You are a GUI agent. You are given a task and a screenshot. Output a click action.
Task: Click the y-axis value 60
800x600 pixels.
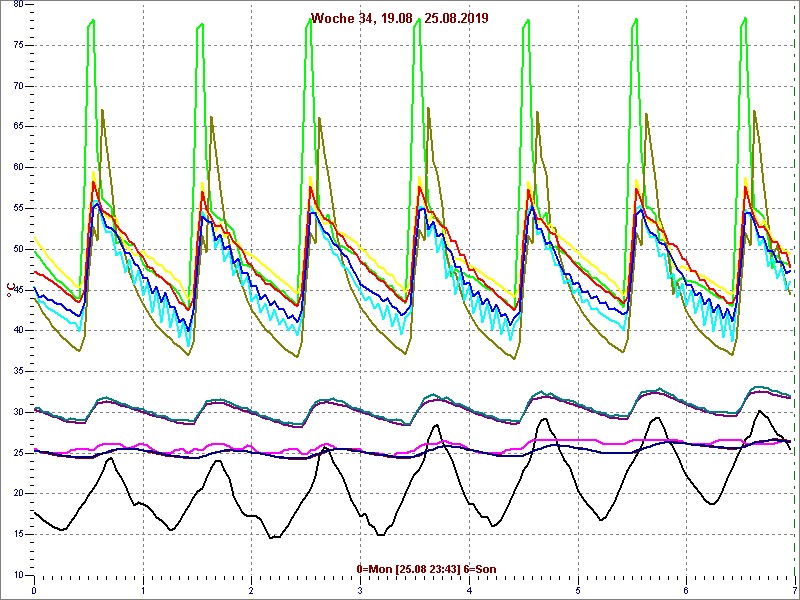[17, 167]
